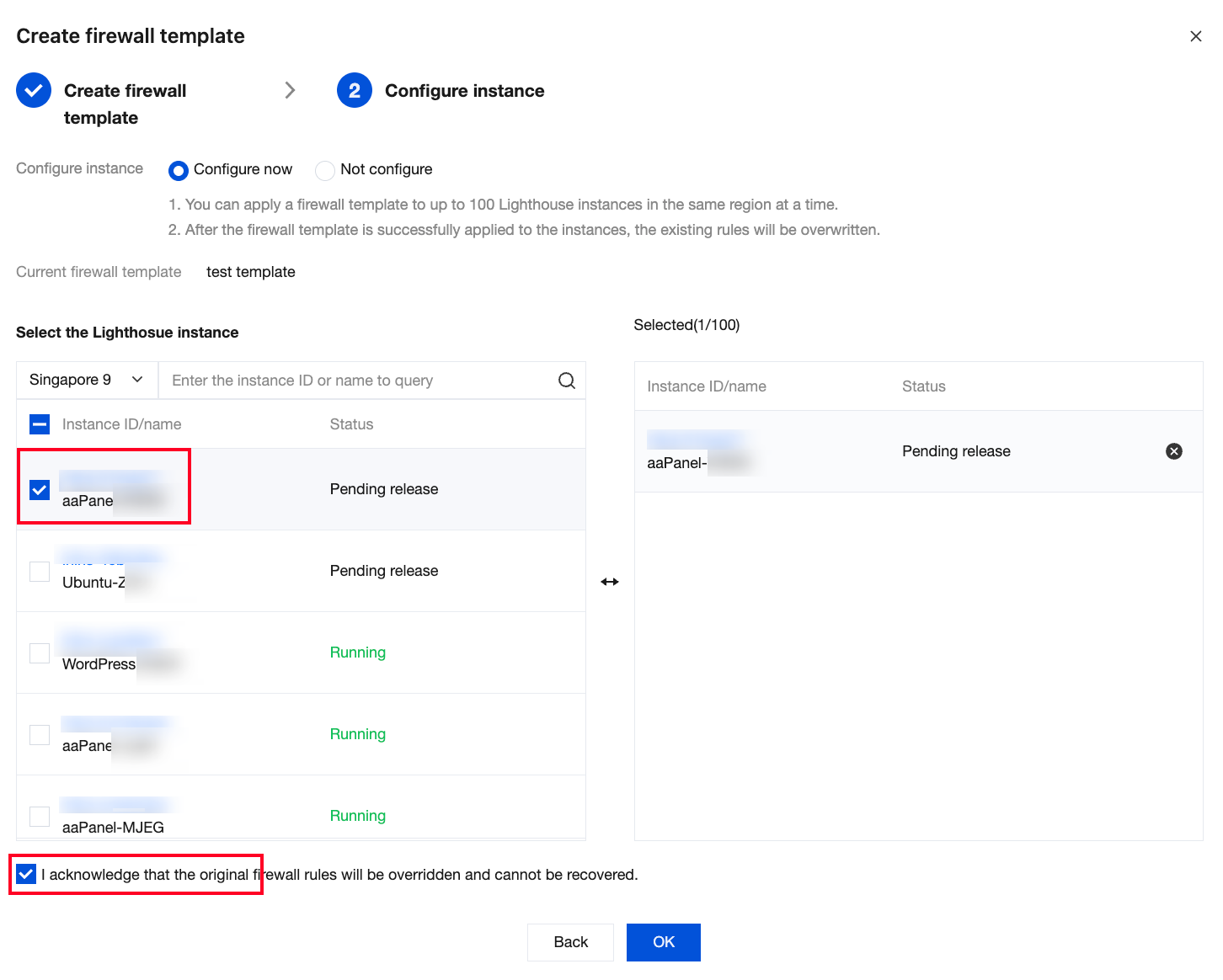Check the WordPress instance checkbox
Image resolution: width=1223 pixels, height=980 pixels.
pyautogui.click(x=40, y=652)
